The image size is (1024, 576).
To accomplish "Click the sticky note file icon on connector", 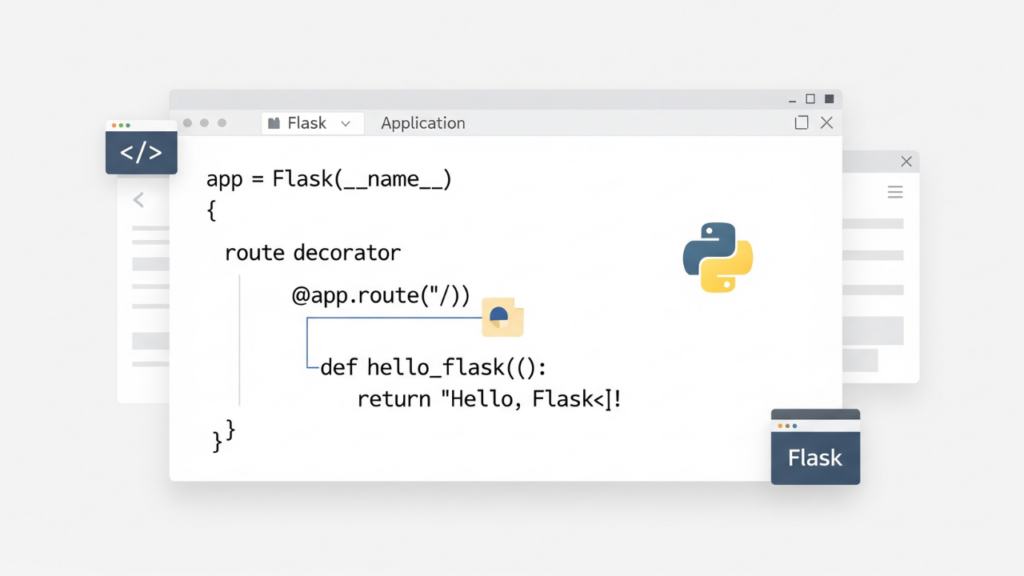I will 502,317.
